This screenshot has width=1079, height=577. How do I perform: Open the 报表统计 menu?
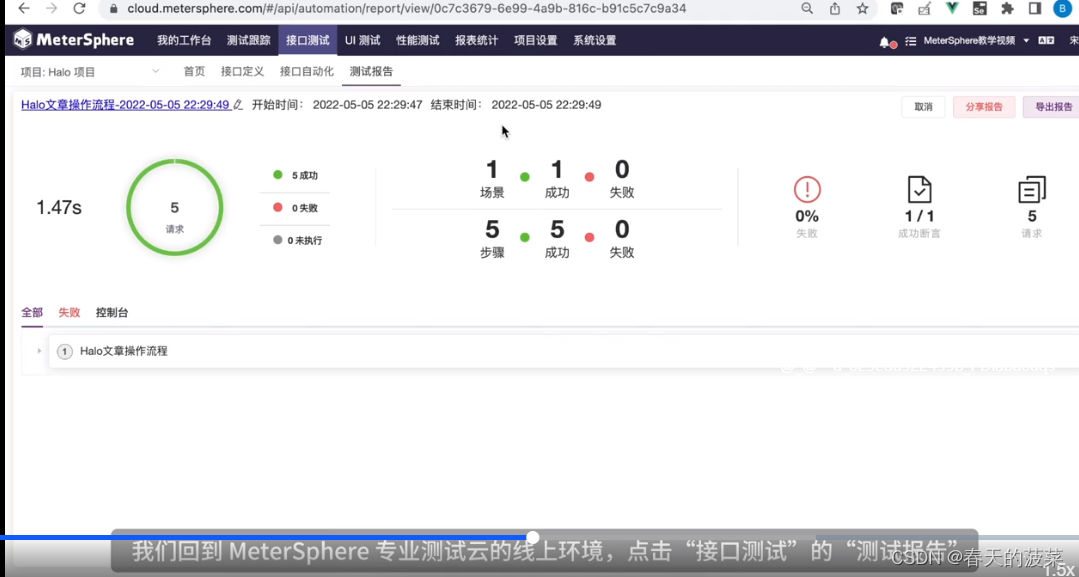476,41
